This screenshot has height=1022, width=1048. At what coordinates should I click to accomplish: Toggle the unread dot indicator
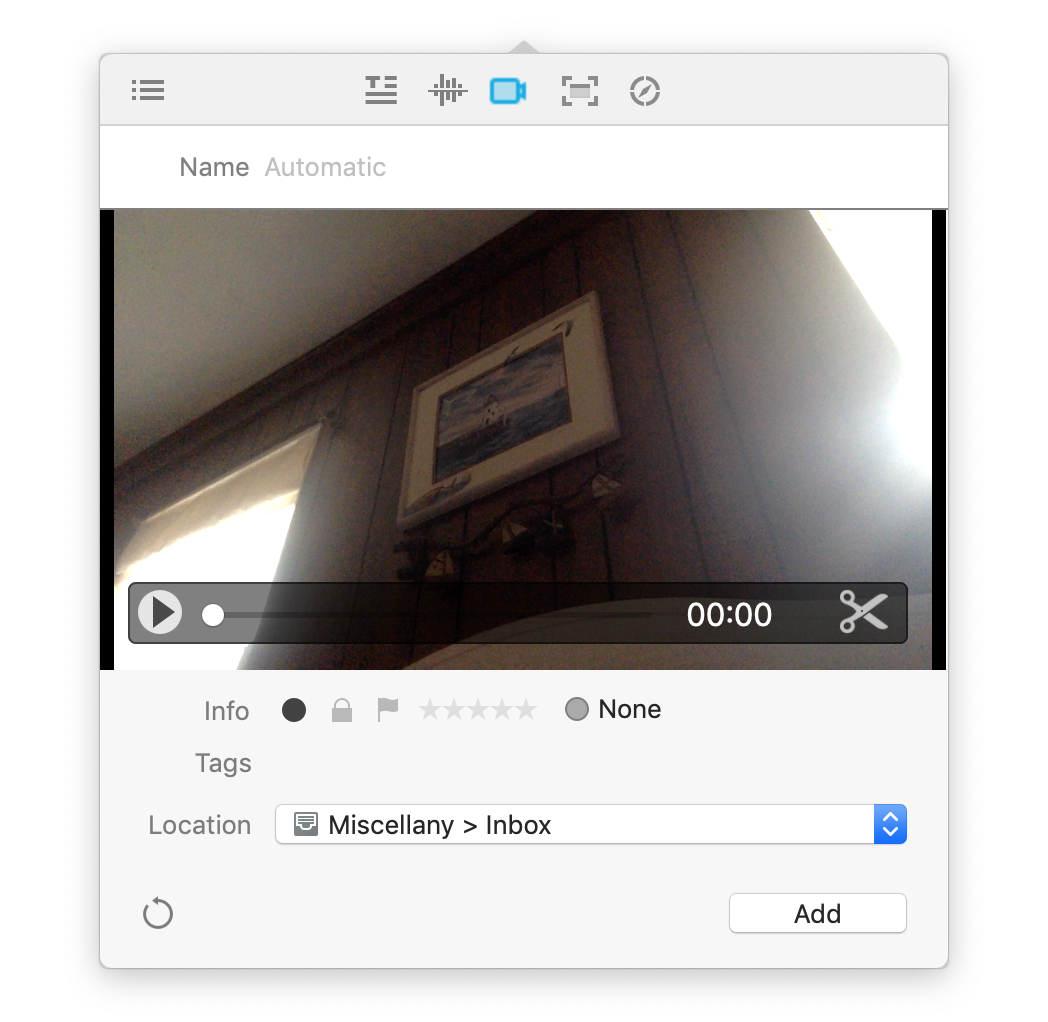(x=294, y=710)
